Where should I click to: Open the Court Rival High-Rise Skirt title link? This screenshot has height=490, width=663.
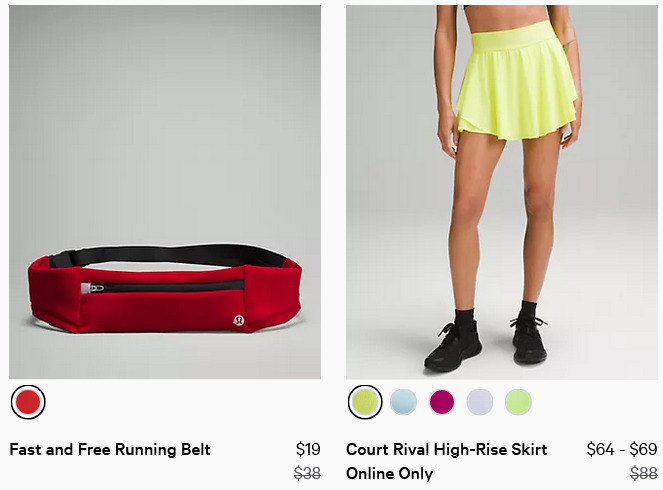tap(447, 449)
